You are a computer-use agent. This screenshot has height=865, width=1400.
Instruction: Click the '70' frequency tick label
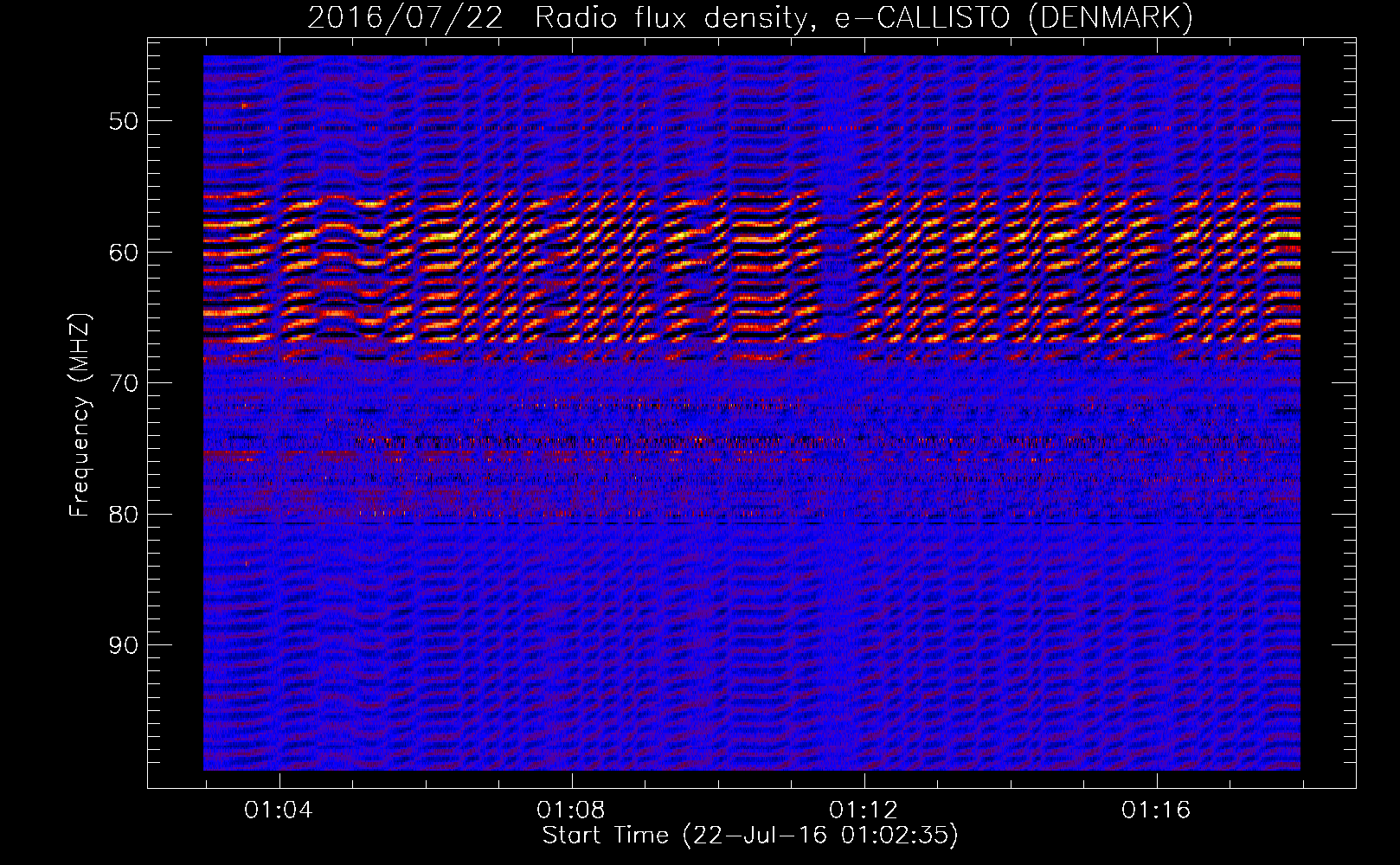click(x=124, y=383)
